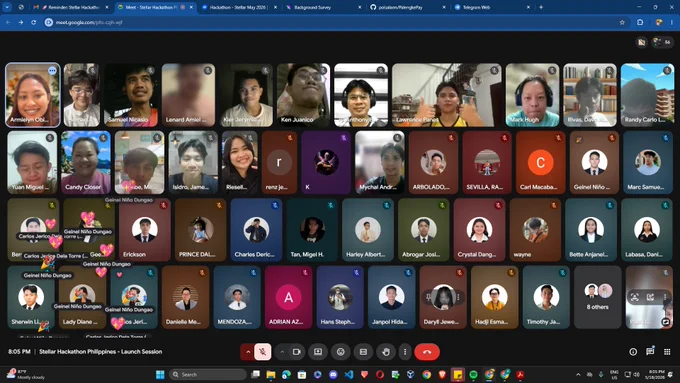Open the weather widget on taskbar

click(25, 374)
